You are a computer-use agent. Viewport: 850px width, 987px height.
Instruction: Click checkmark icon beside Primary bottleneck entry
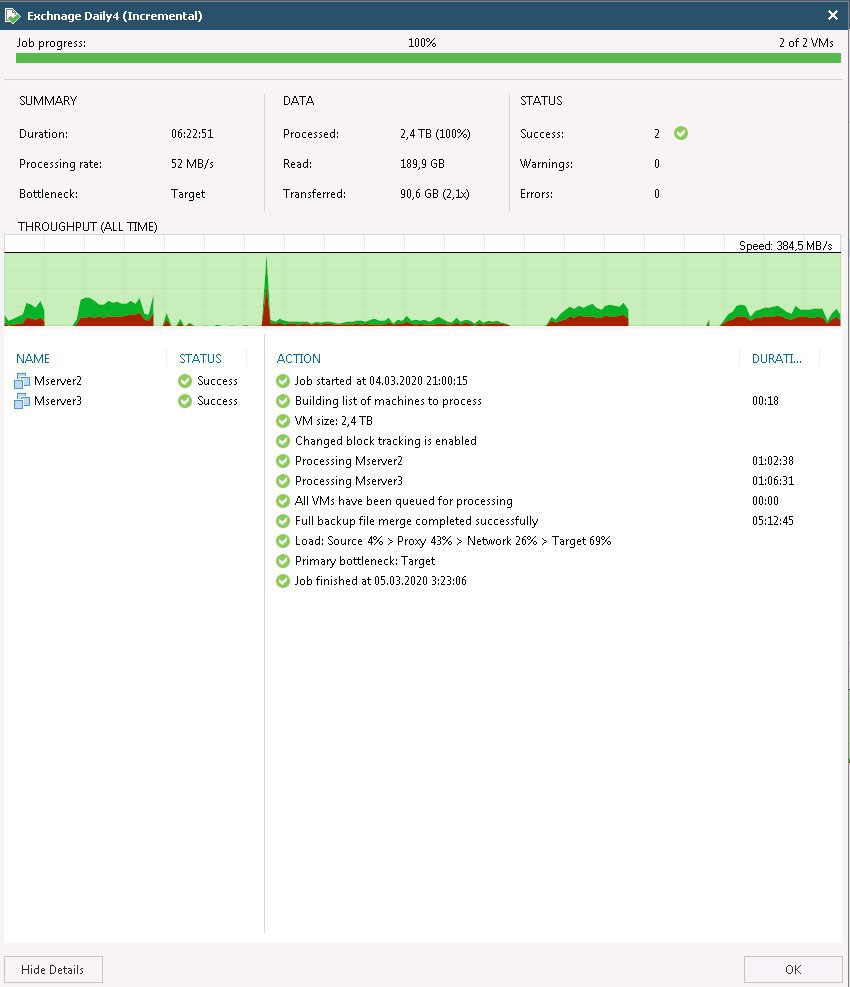[x=283, y=561]
